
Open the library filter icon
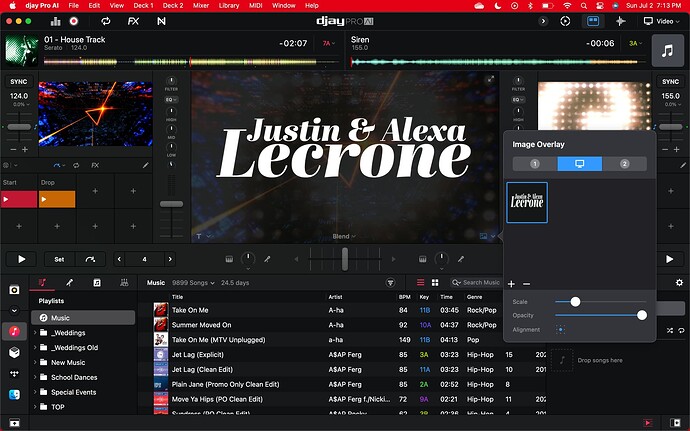390,283
